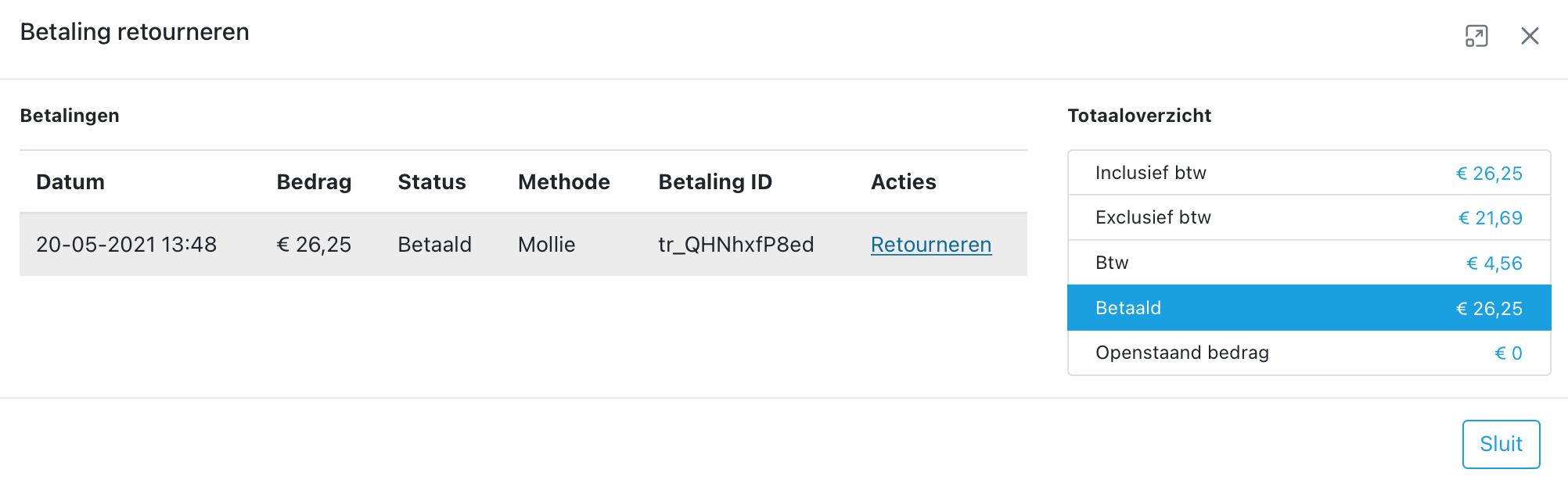
Task: Click the expand dialog icon
Action: 1476,36
